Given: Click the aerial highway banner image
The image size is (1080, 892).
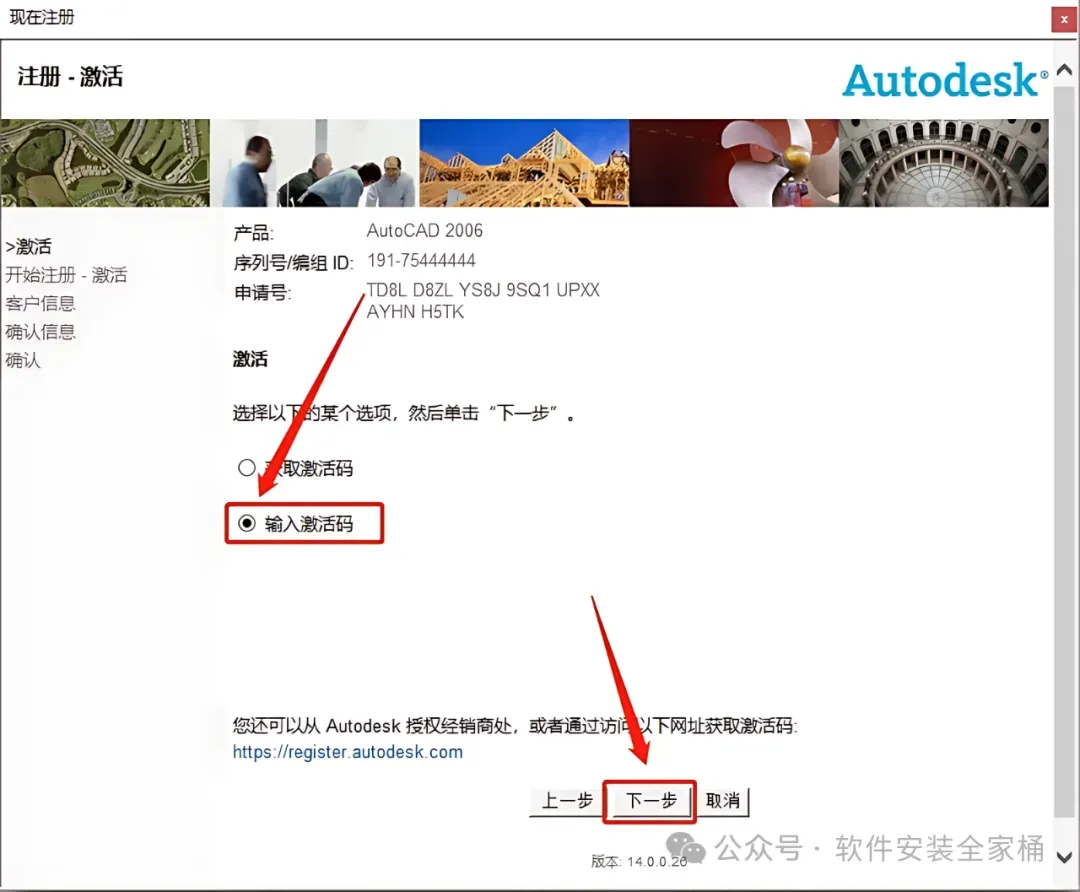Looking at the screenshot, I should pyautogui.click(x=105, y=163).
